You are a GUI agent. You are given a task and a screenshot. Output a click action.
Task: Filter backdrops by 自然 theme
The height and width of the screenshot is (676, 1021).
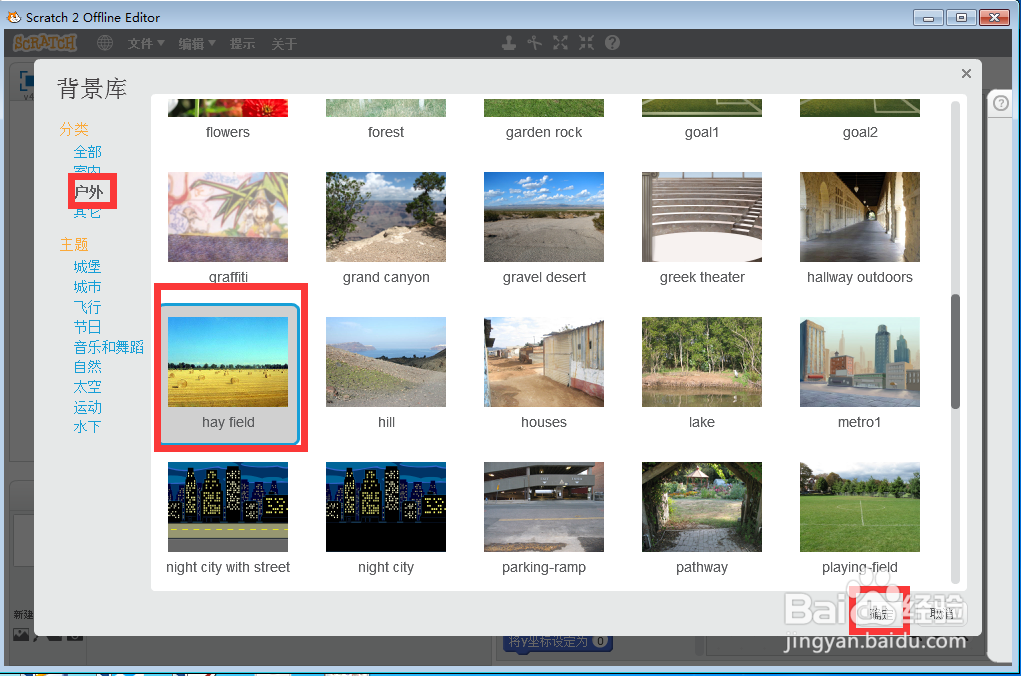click(x=87, y=367)
